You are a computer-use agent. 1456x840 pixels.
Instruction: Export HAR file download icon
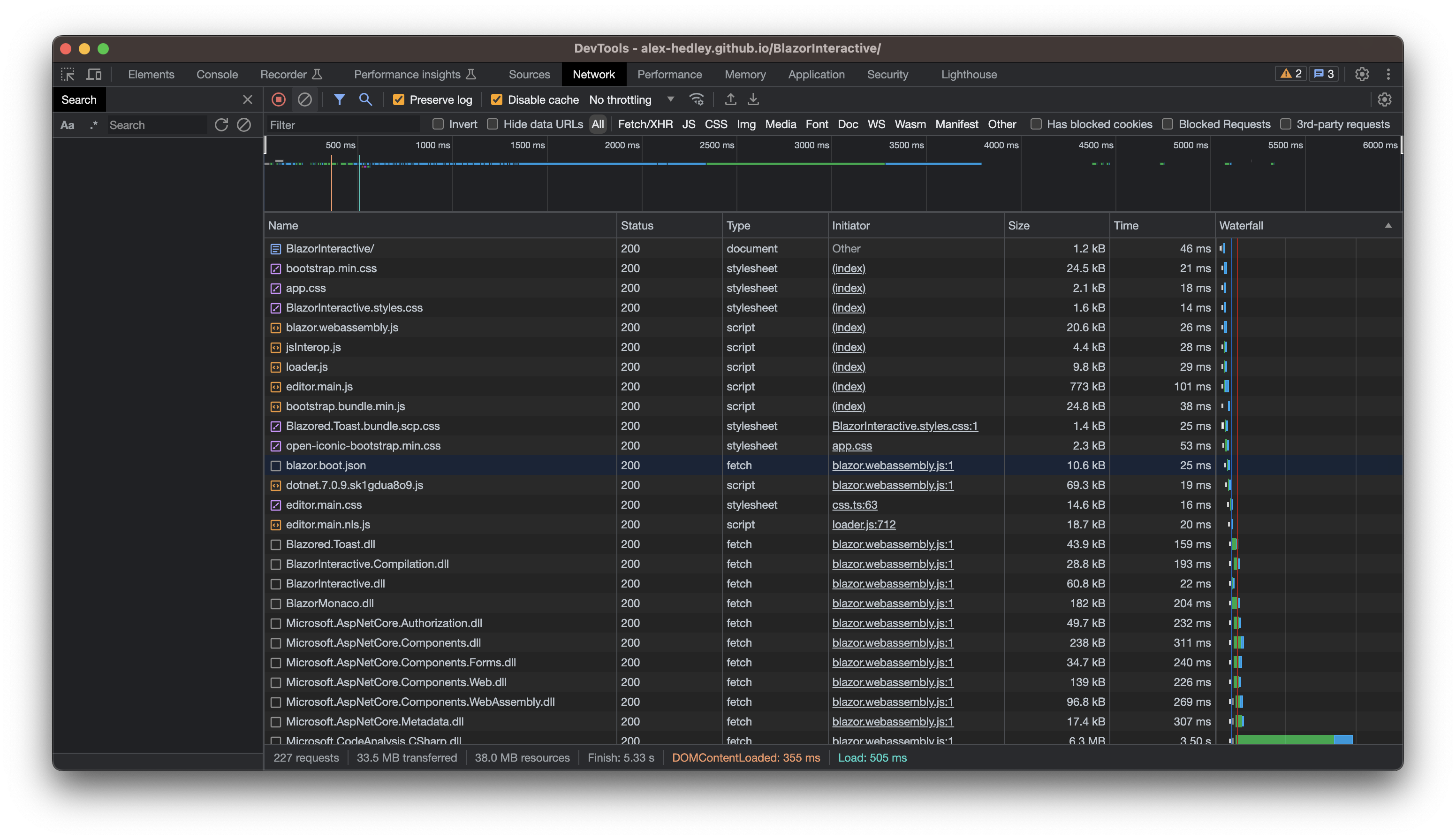754,100
